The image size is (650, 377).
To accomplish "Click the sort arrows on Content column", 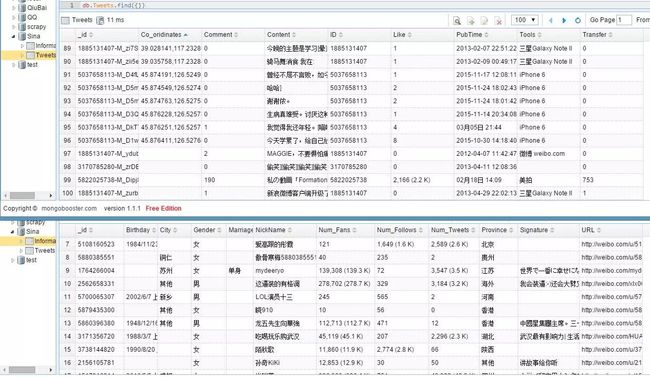I will pyautogui.click(x=294, y=35).
